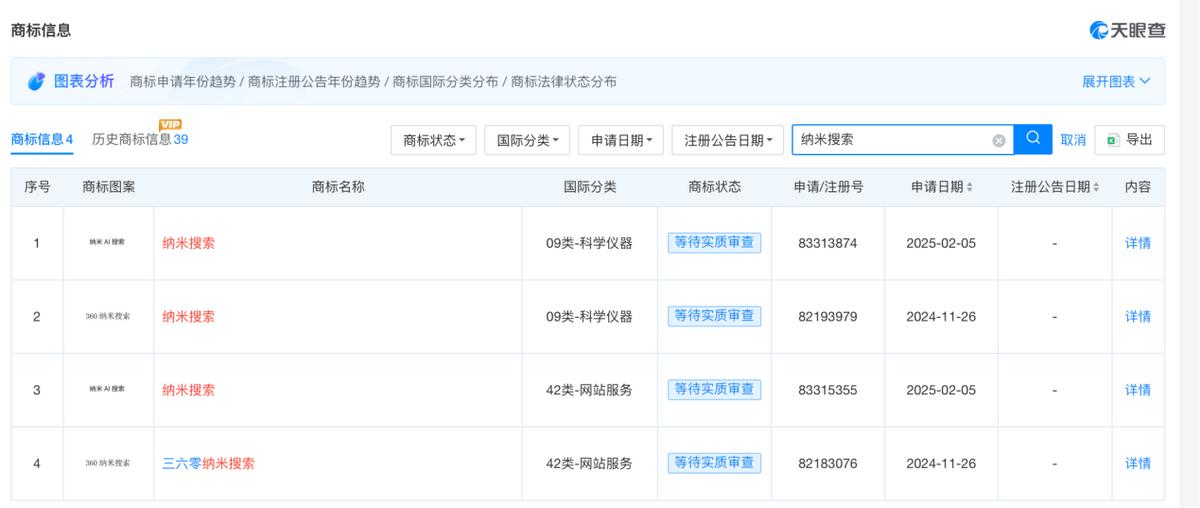Clear the search box text
Screen dimensions: 1200x508
998,141
